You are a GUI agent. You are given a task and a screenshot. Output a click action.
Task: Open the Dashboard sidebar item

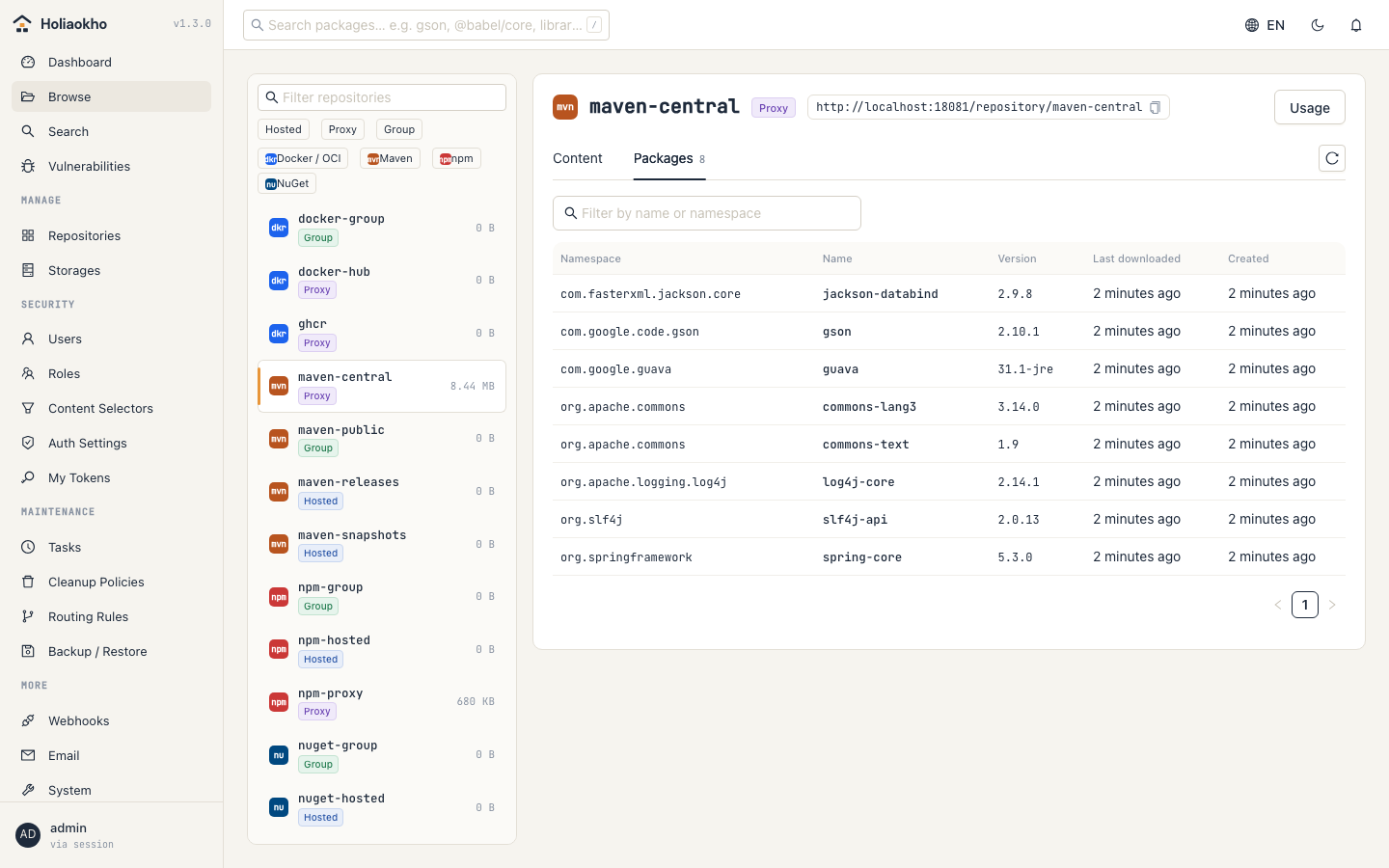click(111, 62)
